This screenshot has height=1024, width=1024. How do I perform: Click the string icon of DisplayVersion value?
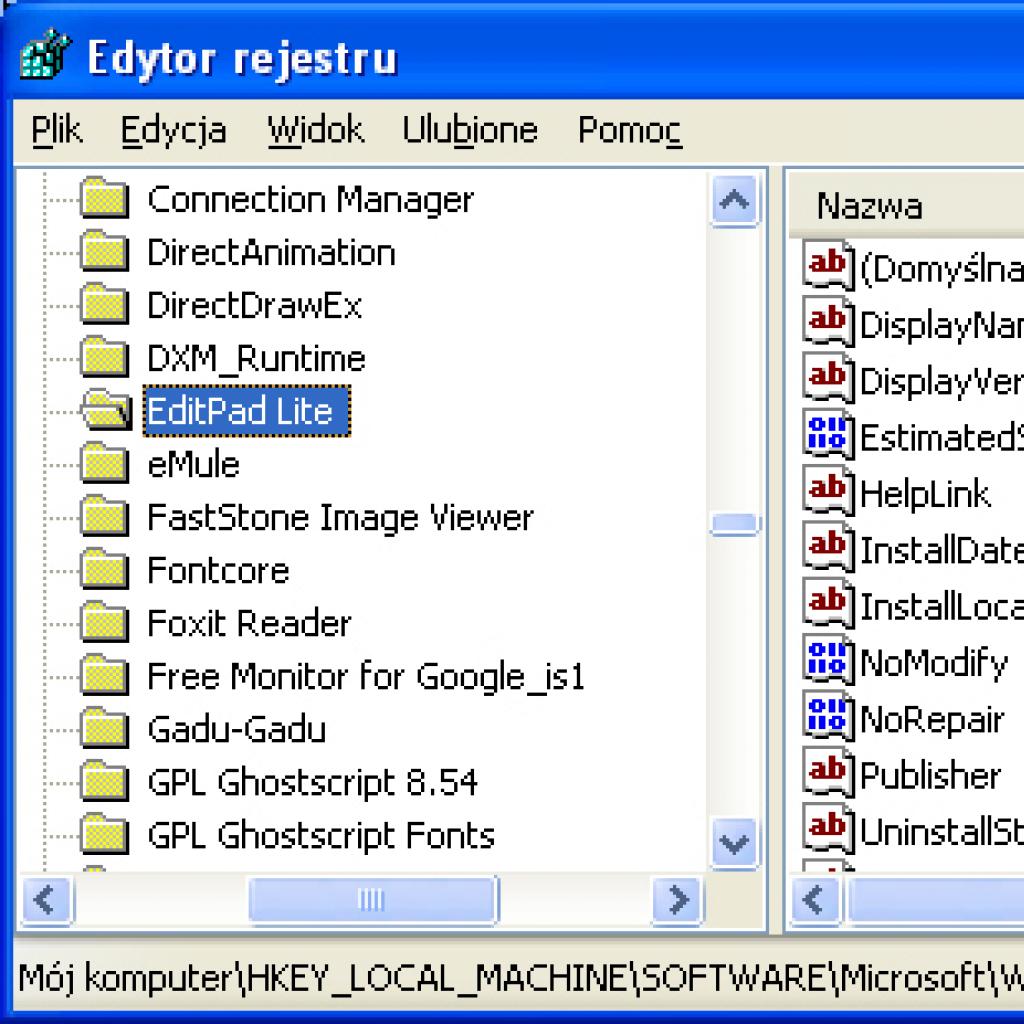coord(828,377)
